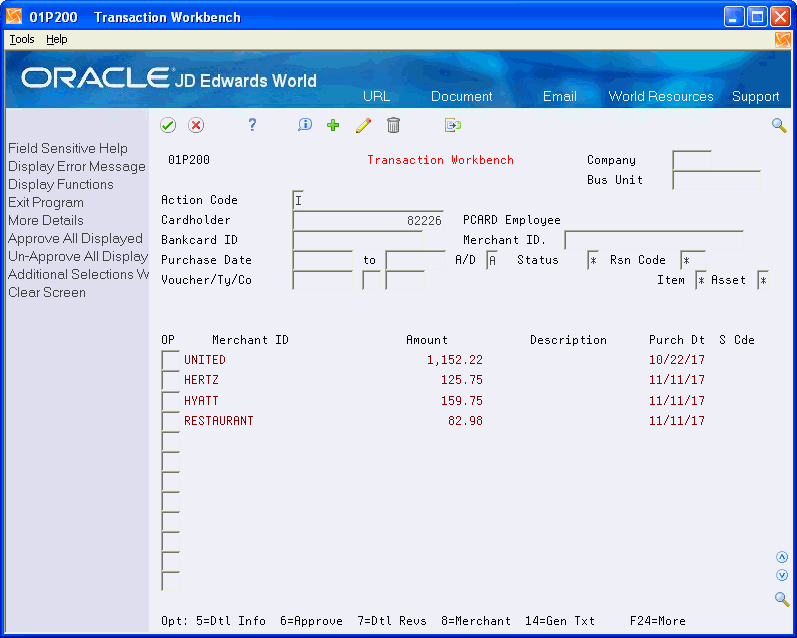Click the trash can delete icon
797x638 pixels.
[x=393, y=125]
